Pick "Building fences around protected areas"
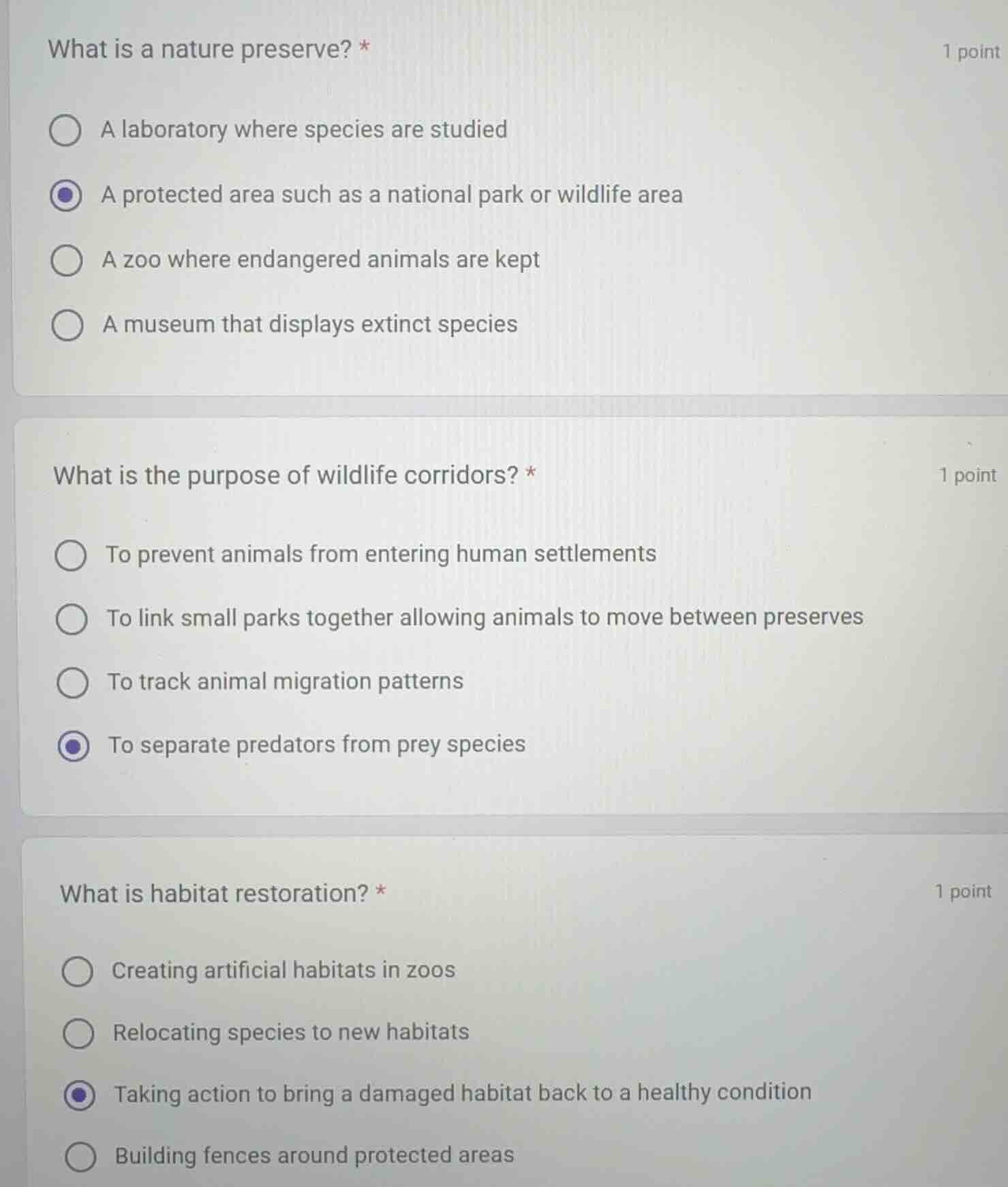Image resolution: width=1008 pixels, height=1187 pixels. 78,1156
